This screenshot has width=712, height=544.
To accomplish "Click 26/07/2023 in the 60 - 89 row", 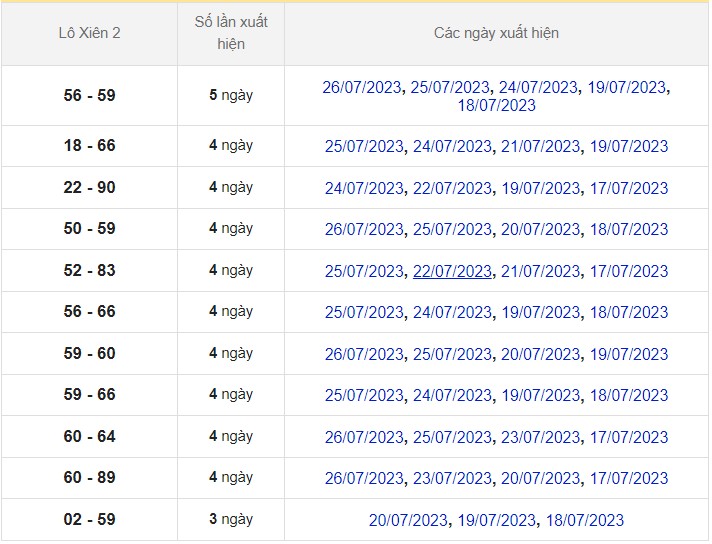I will [x=365, y=478].
